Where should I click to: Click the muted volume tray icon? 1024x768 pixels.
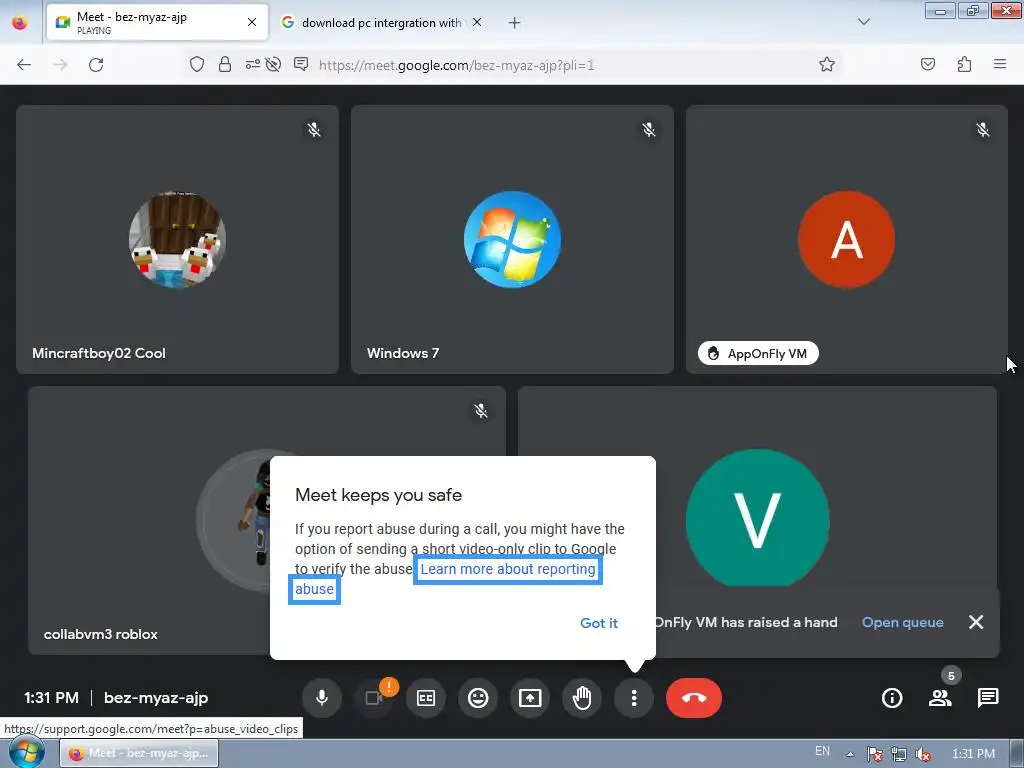923,754
